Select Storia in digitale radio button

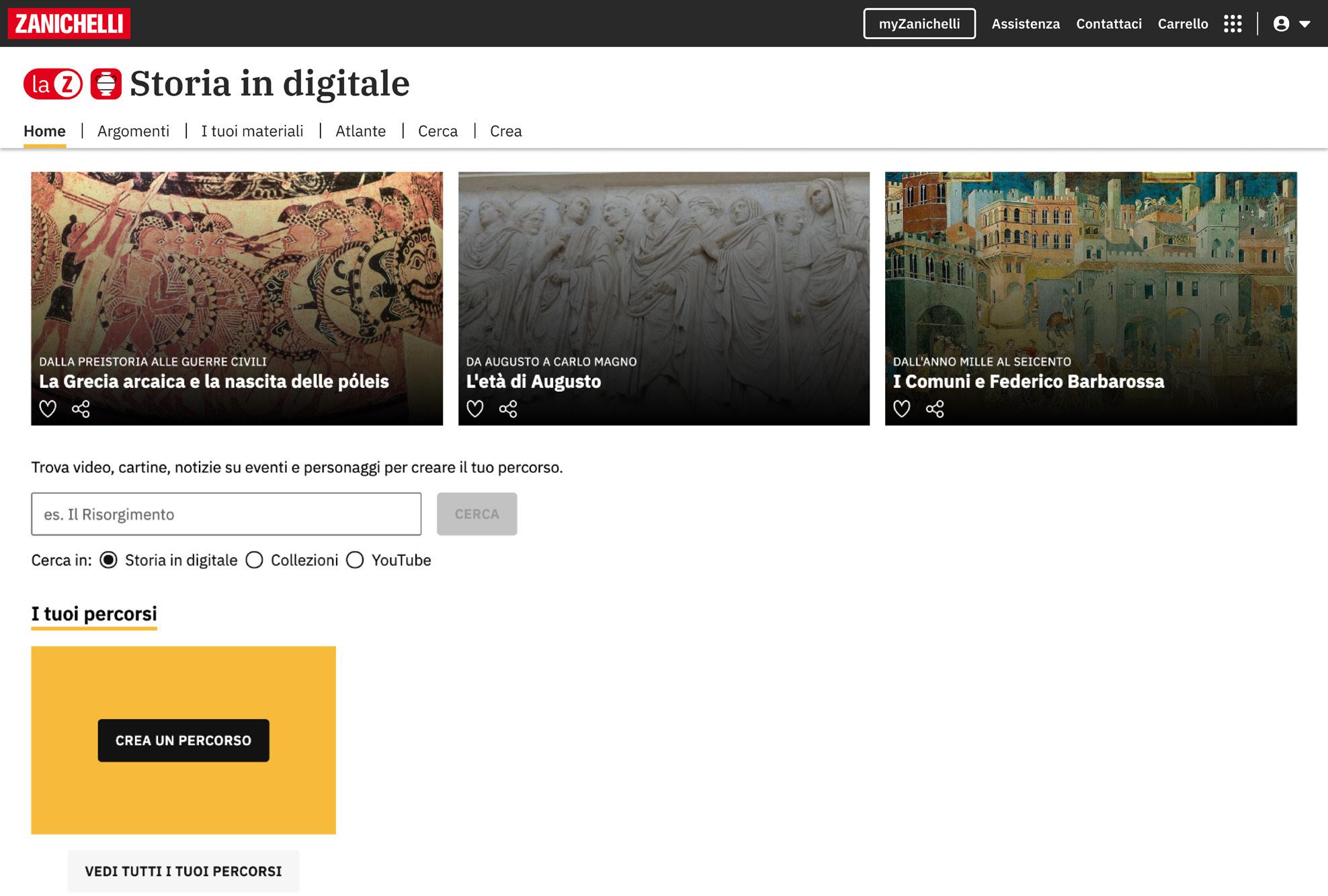click(108, 560)
